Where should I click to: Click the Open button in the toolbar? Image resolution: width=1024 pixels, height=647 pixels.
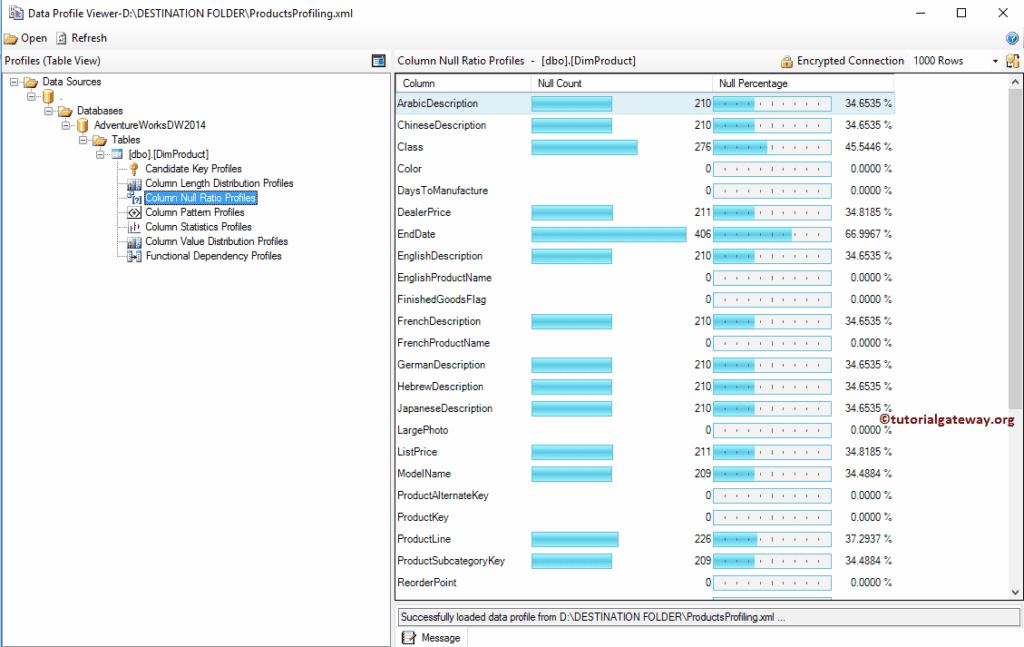[x=25, y=37]
